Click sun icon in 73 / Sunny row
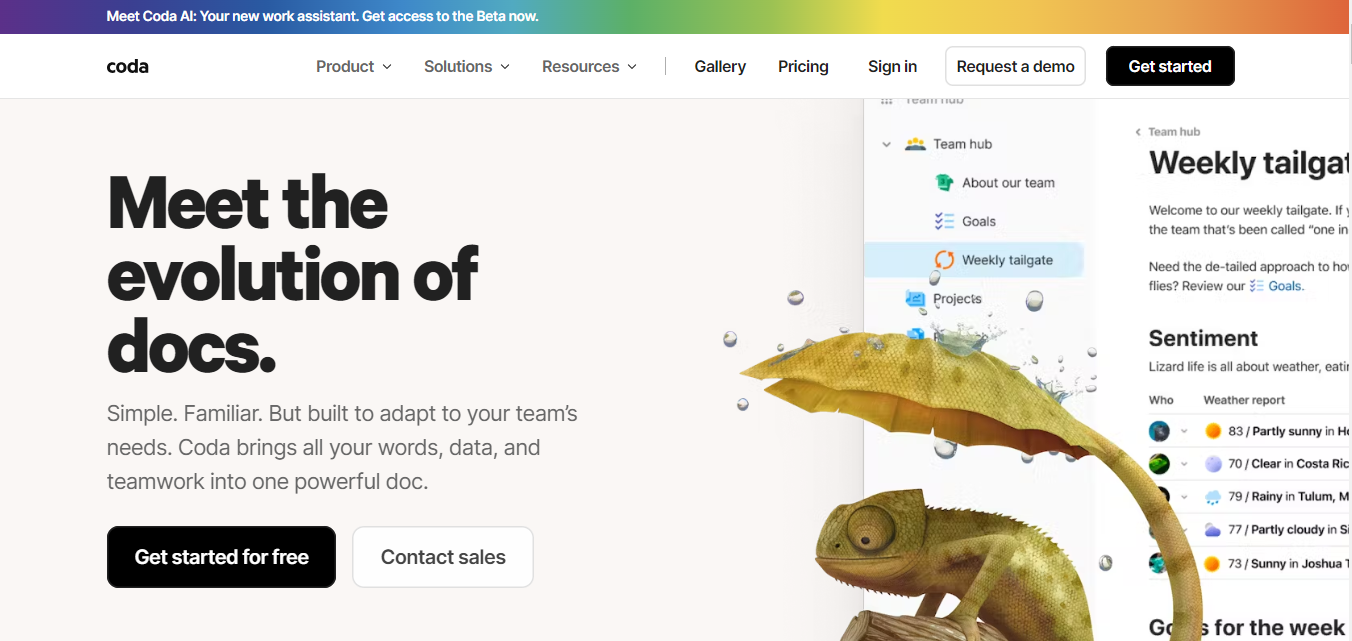Image resolution: width=1352 pixels, height=641 pixels. [1213, 563]
